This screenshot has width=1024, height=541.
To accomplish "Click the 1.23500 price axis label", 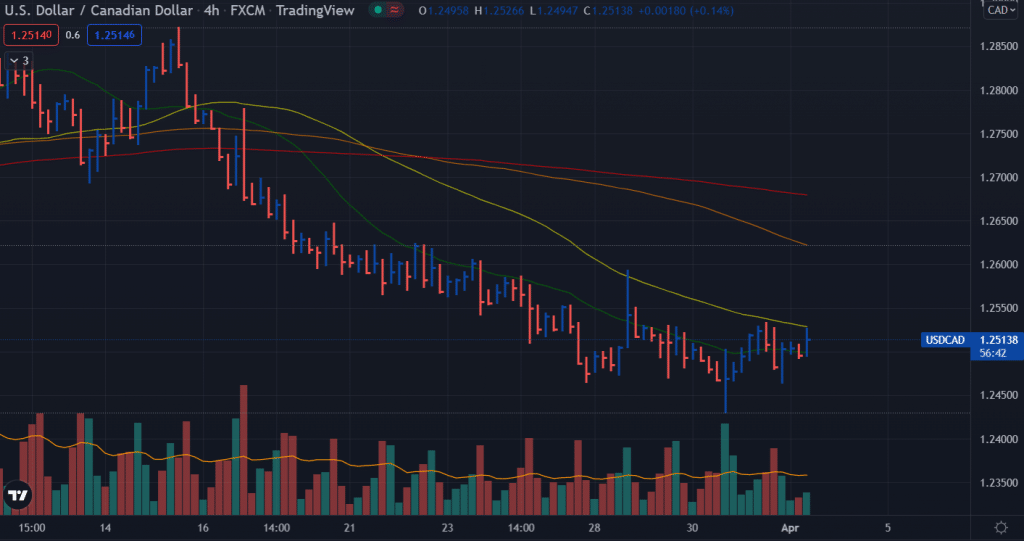I will 999,483.
